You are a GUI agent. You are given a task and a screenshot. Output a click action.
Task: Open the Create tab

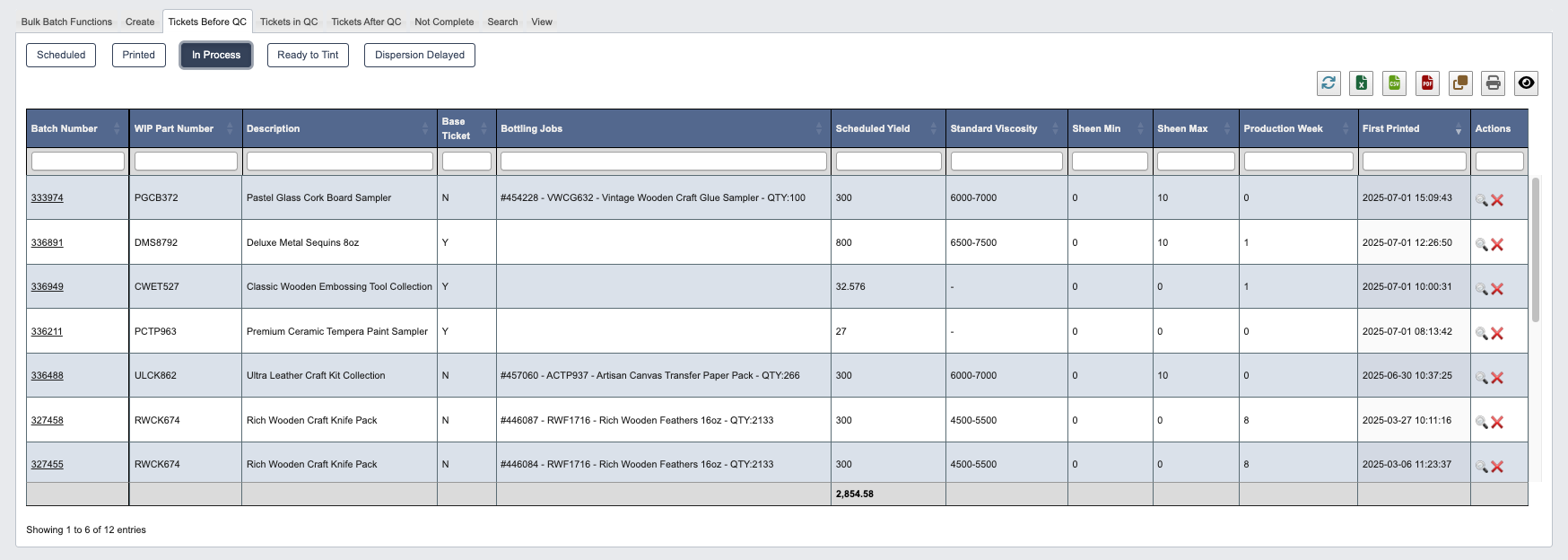point(140,22)
